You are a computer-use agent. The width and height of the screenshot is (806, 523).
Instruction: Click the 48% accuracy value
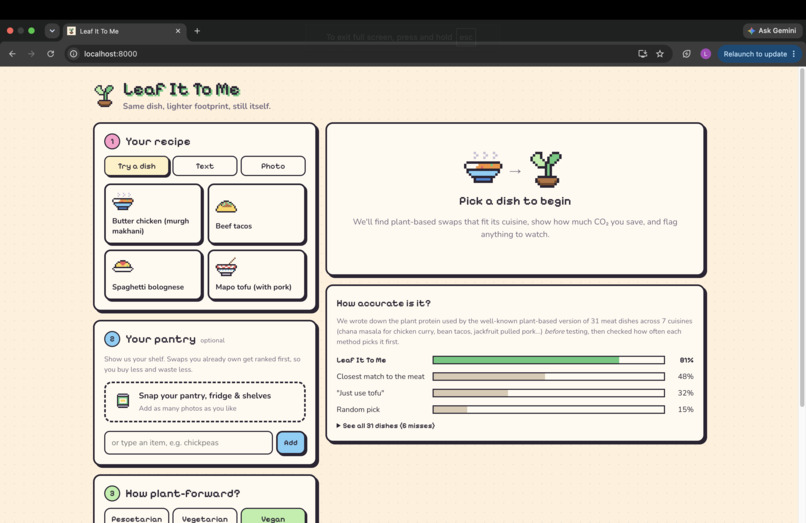[x=686, y=376]
